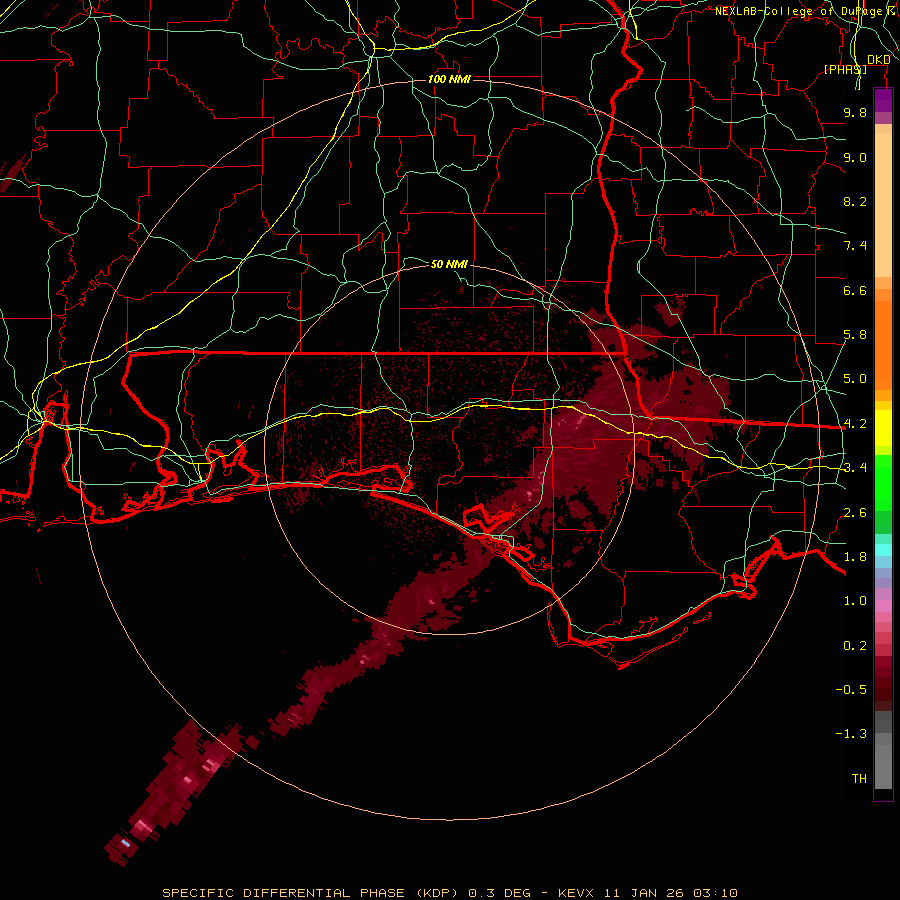Click the "[PHAS]" units label above the color bar
The image size is (900, 900).
pos(845,69)
